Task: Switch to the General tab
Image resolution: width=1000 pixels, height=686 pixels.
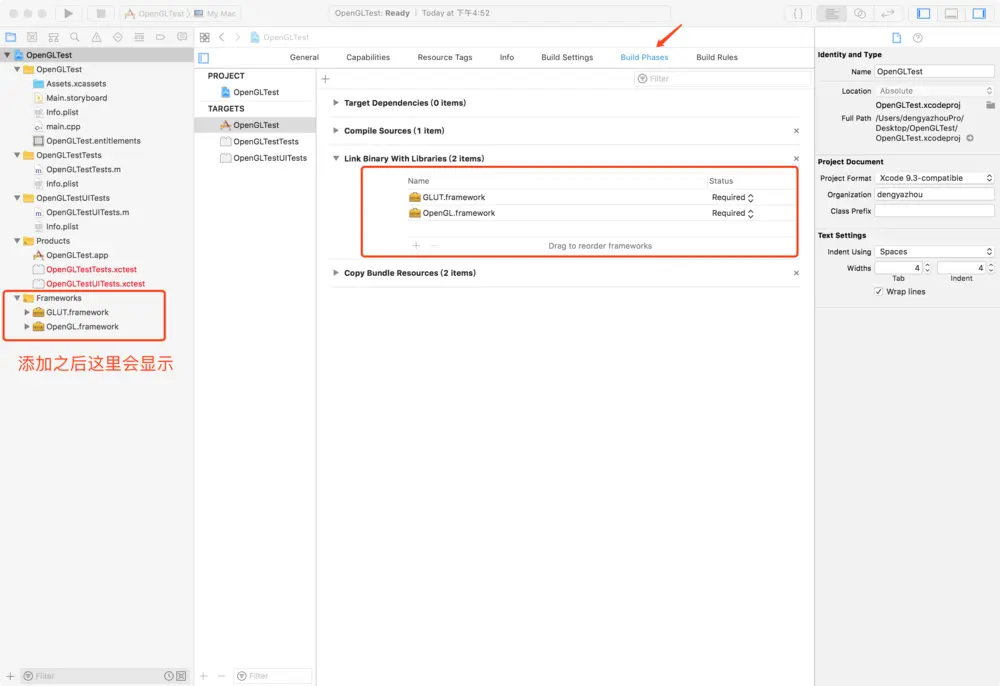Action: tap(304, 57)
